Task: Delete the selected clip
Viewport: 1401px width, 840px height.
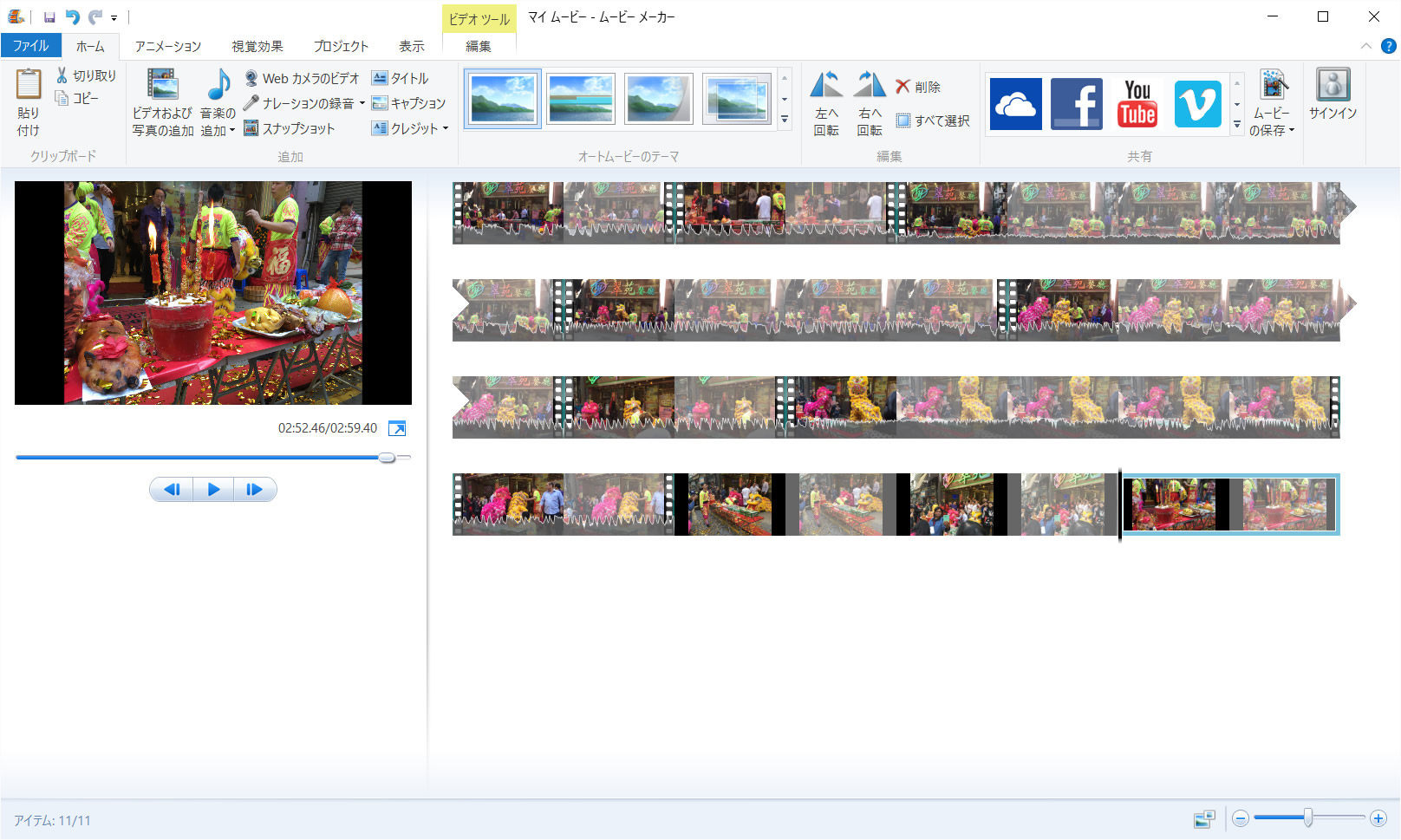Action: [918, 87]
